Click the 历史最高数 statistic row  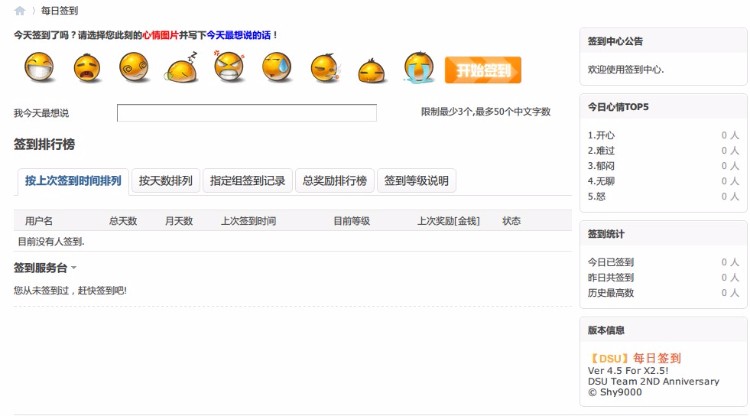point(663,293)
